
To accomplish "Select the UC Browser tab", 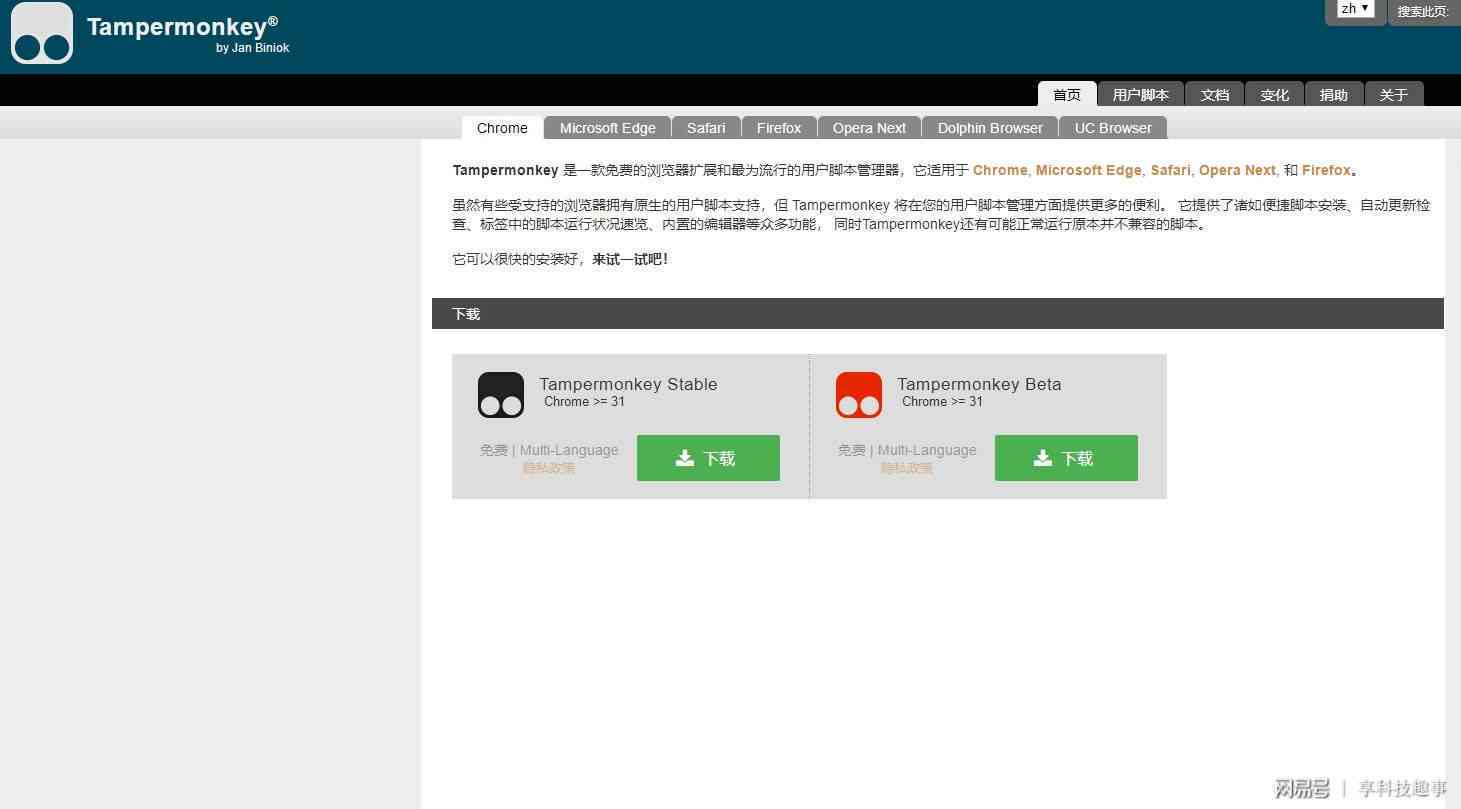I will 1113,128.
